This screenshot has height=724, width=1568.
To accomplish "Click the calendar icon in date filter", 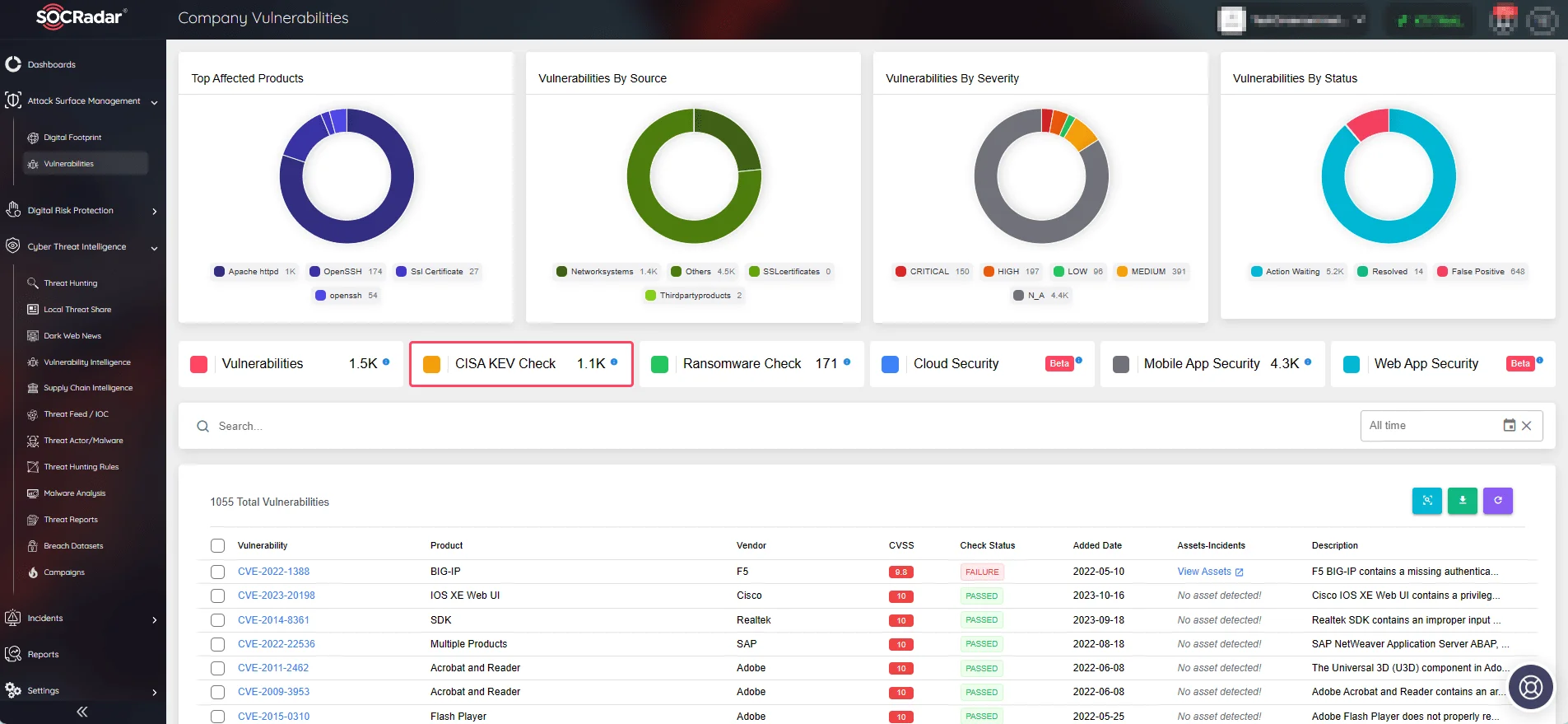I will coord(1510,426).
